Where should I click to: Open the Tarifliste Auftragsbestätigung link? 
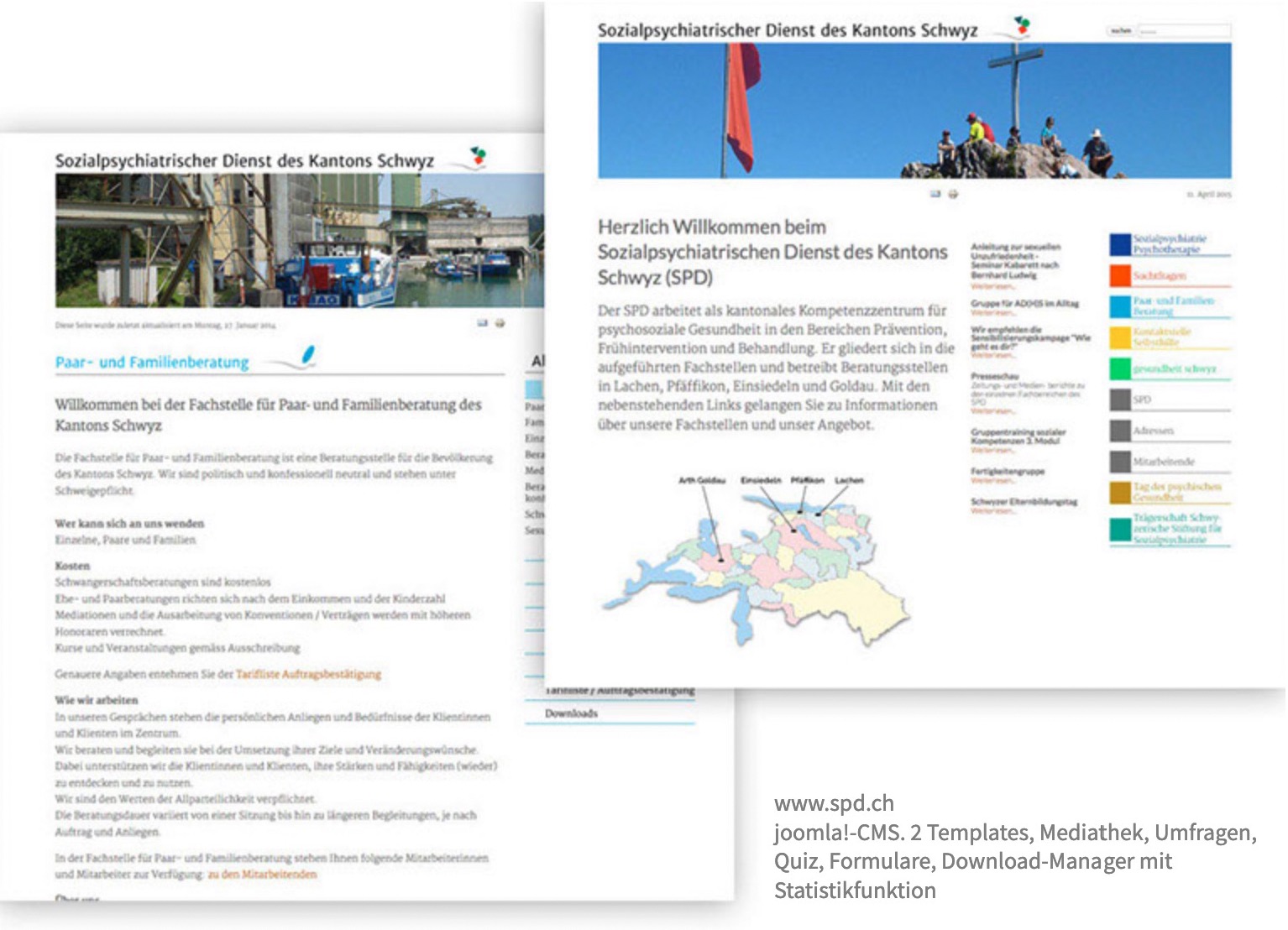pyautogui.click(x=308, y=674)
